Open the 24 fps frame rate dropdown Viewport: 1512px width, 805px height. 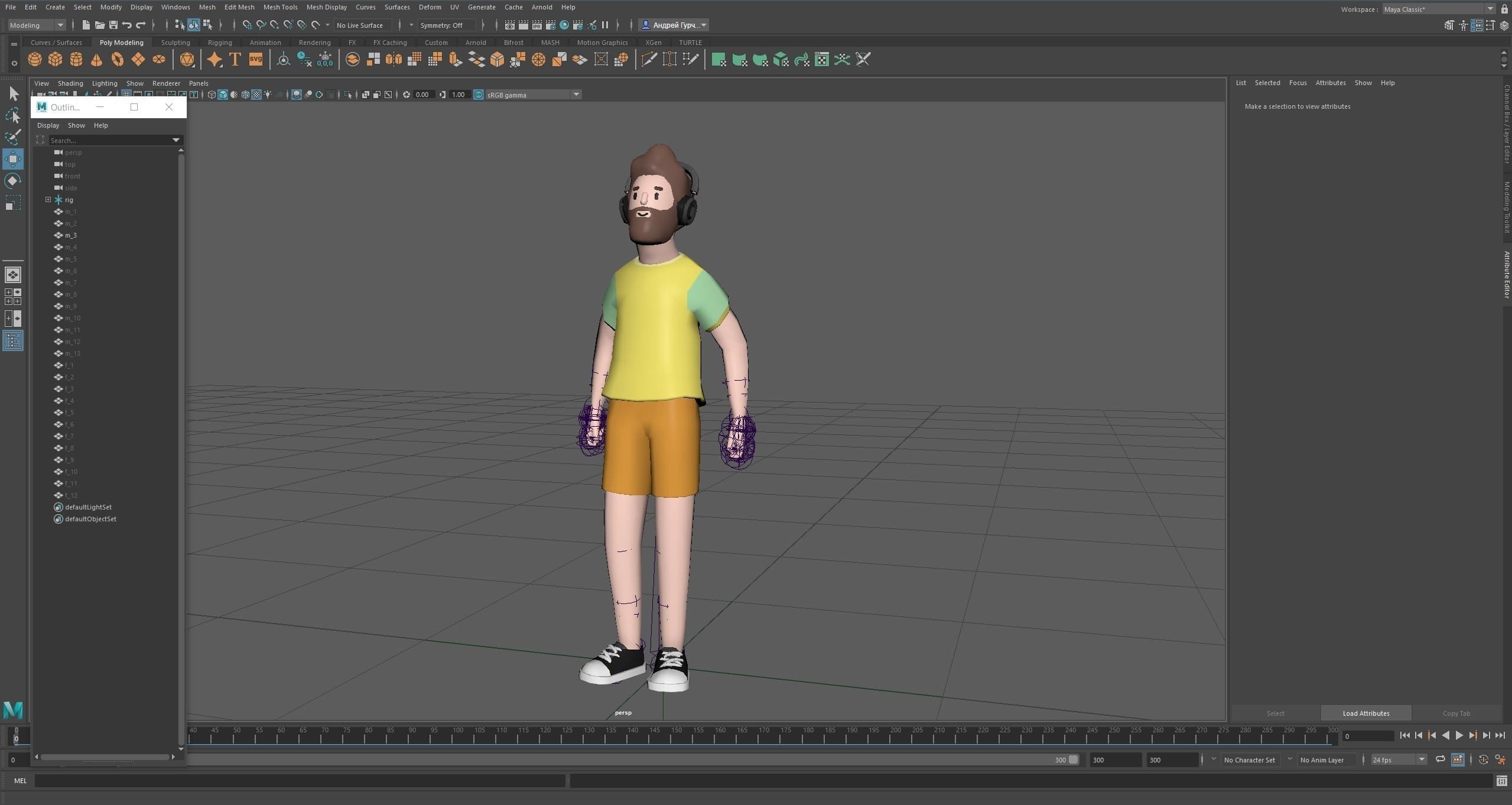tap(1399, 759)
